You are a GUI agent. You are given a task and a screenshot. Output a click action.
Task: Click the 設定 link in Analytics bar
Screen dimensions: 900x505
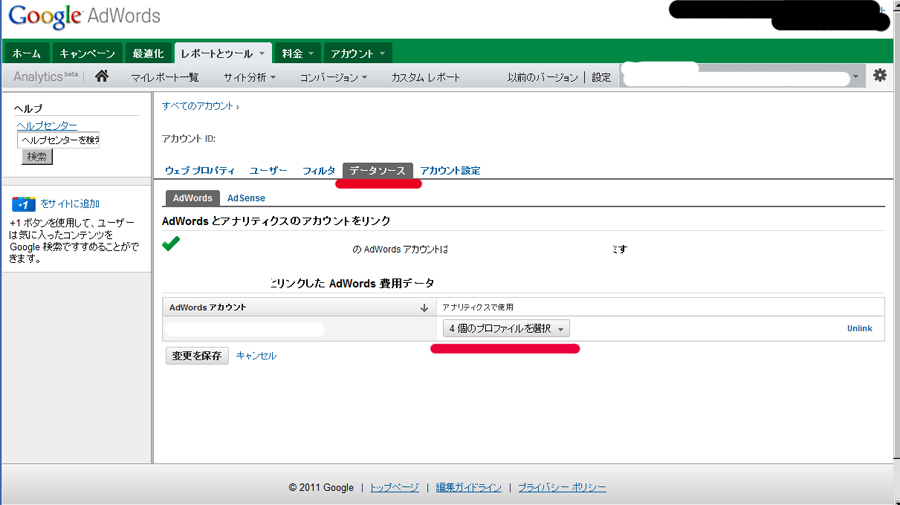pyautogui.click(x=601, y=77)
